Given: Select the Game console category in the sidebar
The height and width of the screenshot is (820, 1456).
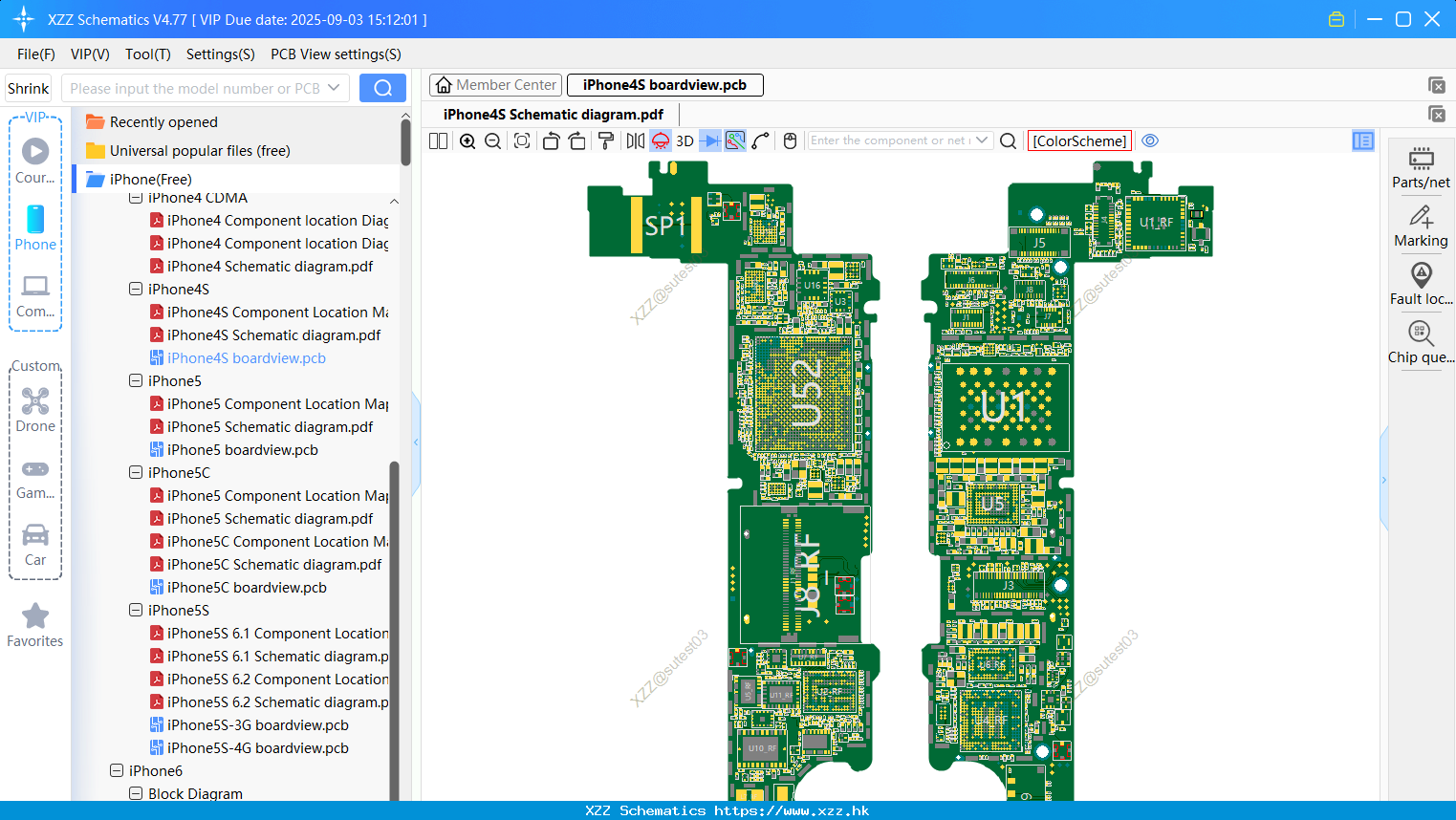Looking at the screenshot, I should pos(35,479).
